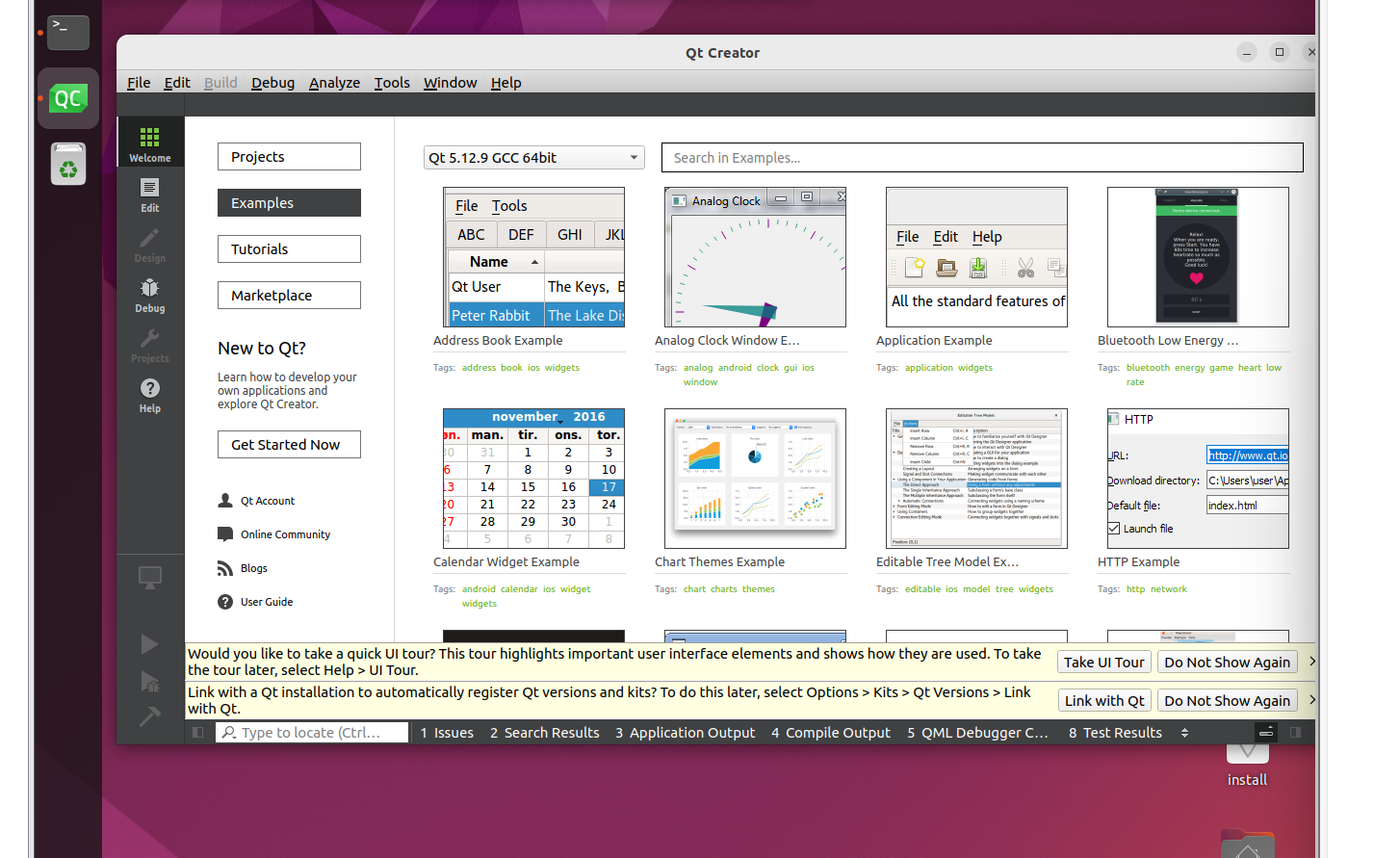
Task: Click the Blogs RSS icon
Action: 223,567
